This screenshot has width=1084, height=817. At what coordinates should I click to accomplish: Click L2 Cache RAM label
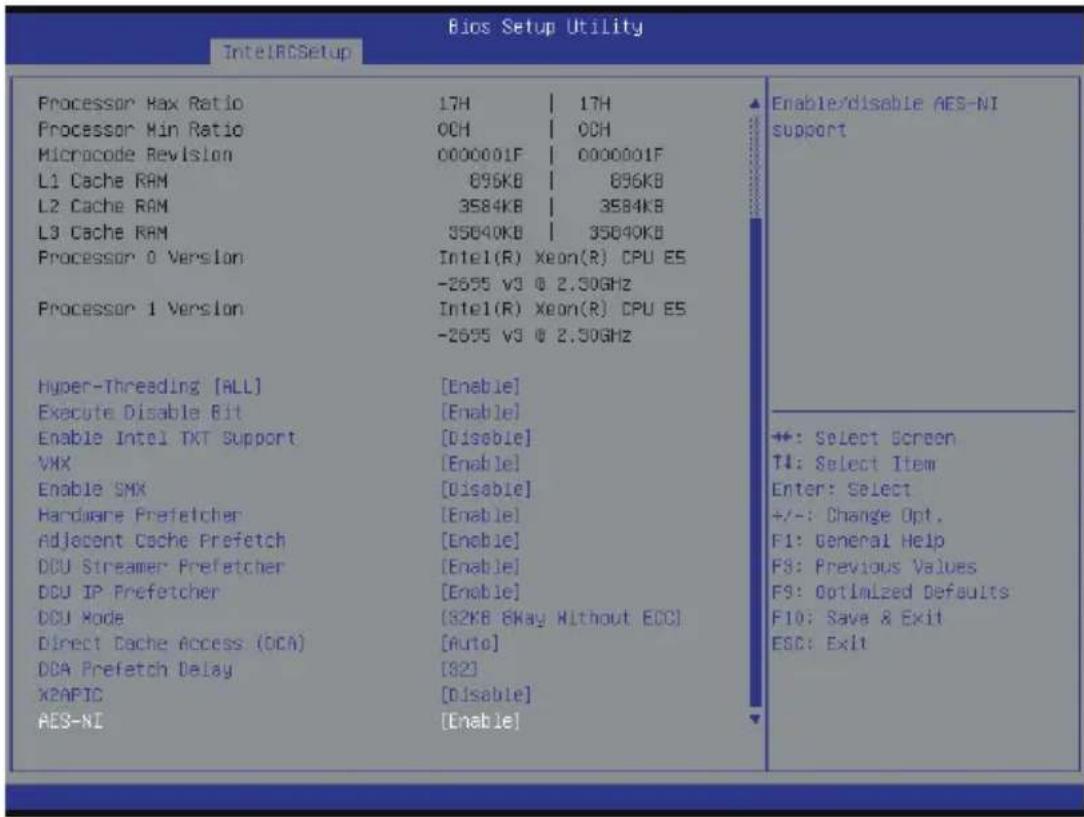[x=102, y=207]
